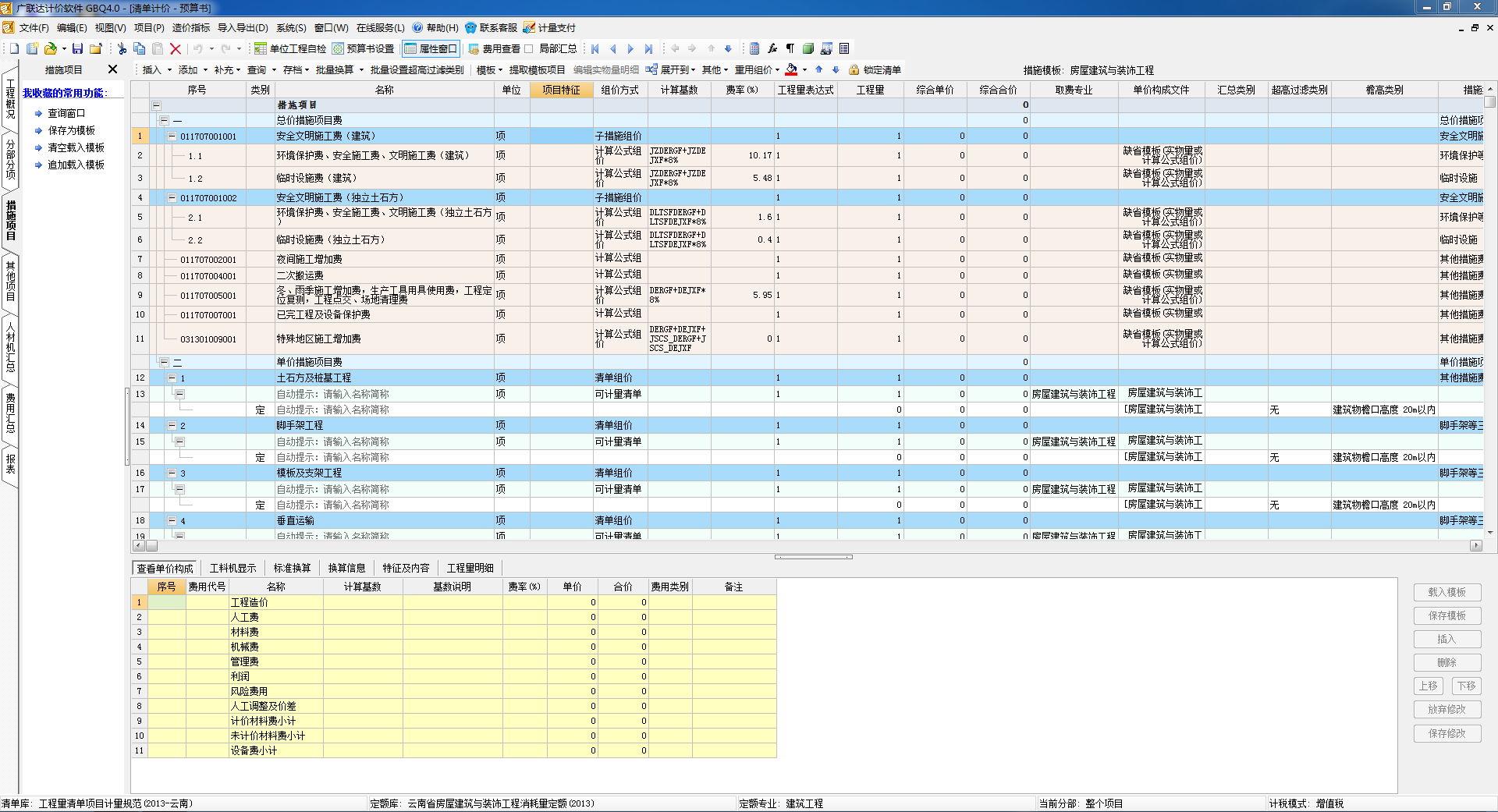The image size is (1498, 812).
Task: Jump to last record navigation icon
Action: tap(648, 48)
